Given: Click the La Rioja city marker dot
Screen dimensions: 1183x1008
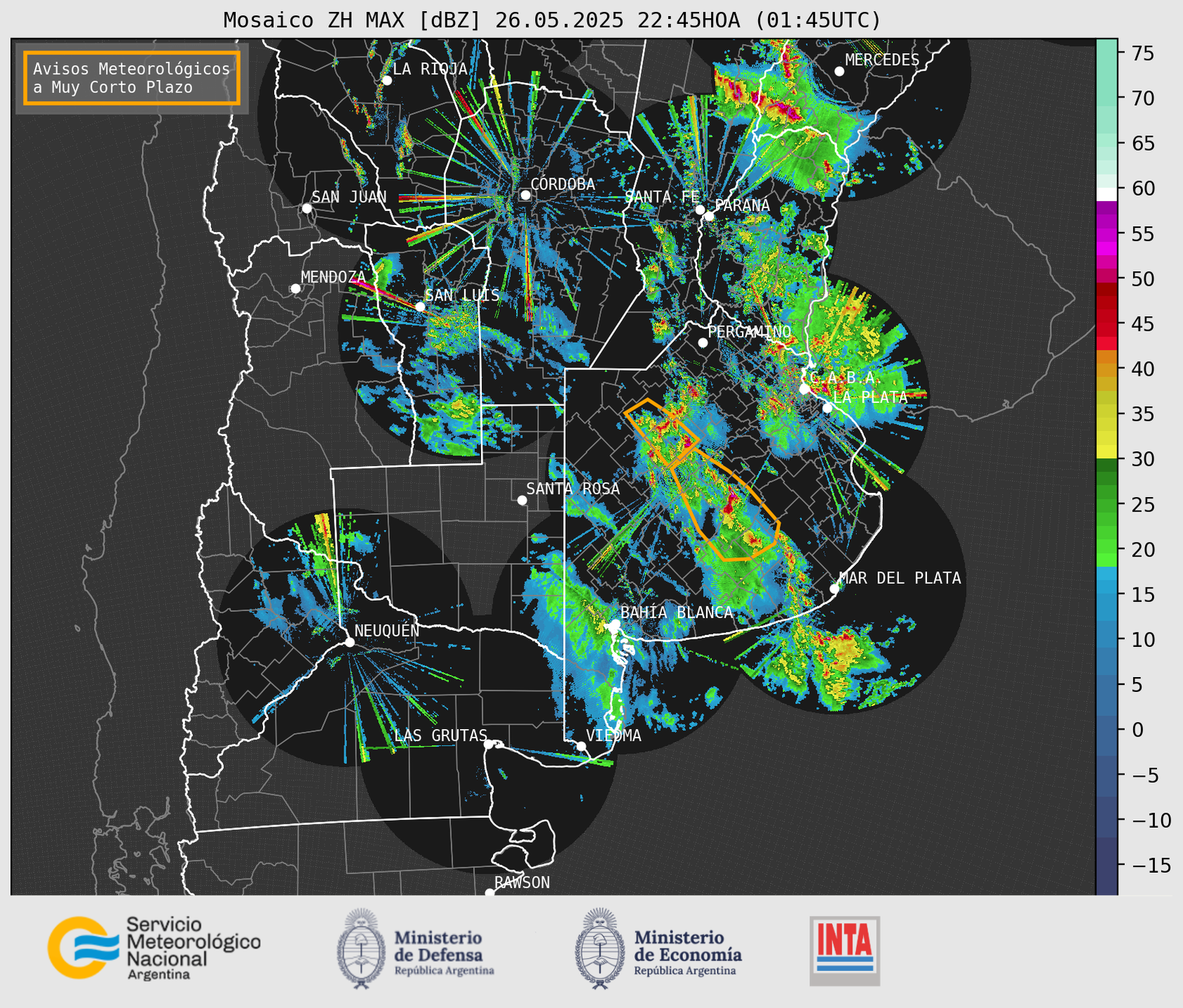Looking at the screenshot, I should point(386,81).
